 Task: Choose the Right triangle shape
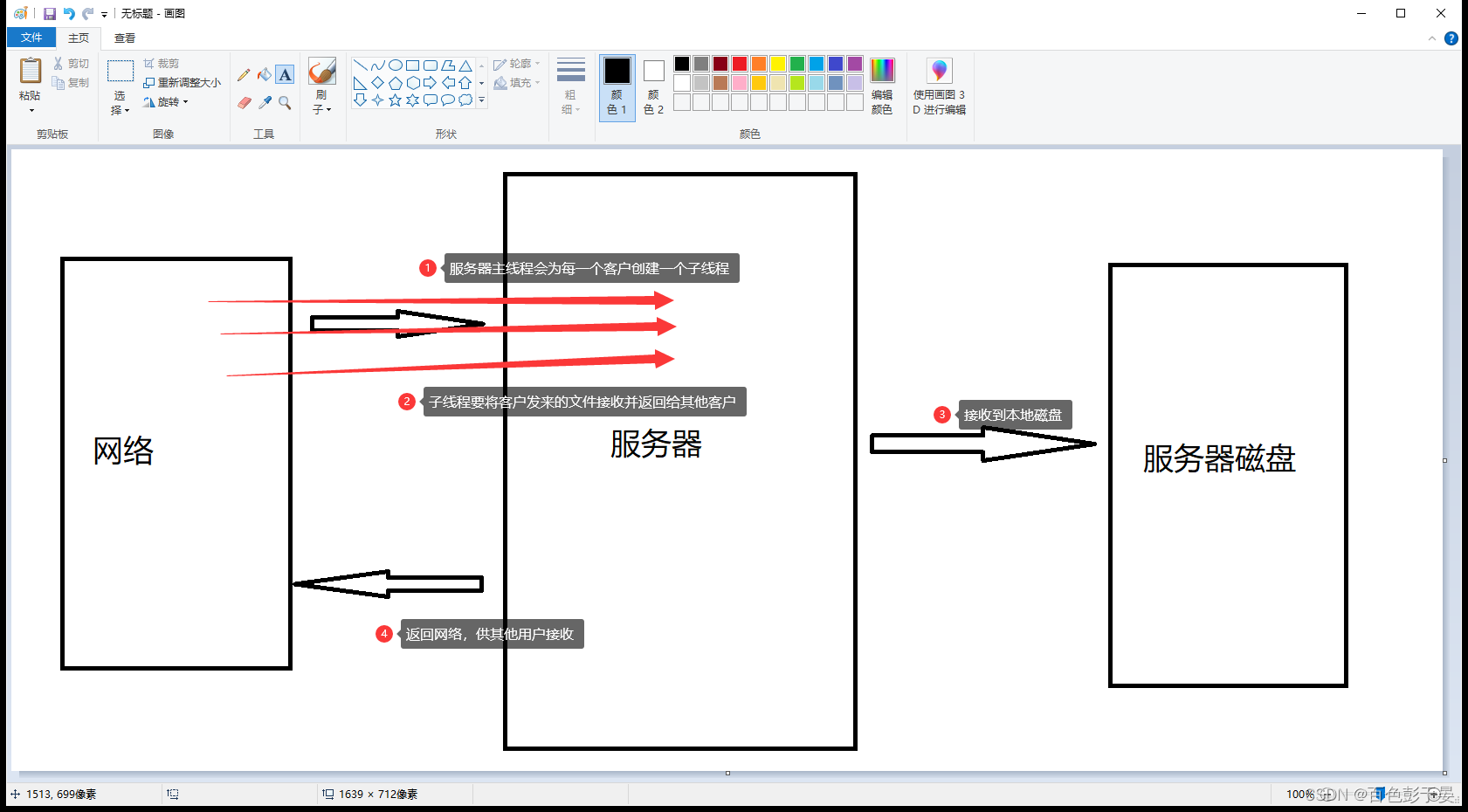click(360, 83)
